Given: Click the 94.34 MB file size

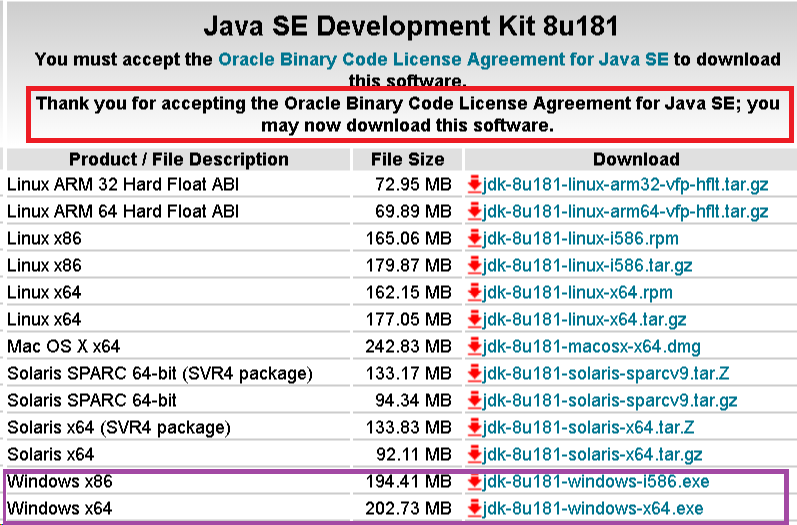Looking at the screenshot, I should point(413,400).
